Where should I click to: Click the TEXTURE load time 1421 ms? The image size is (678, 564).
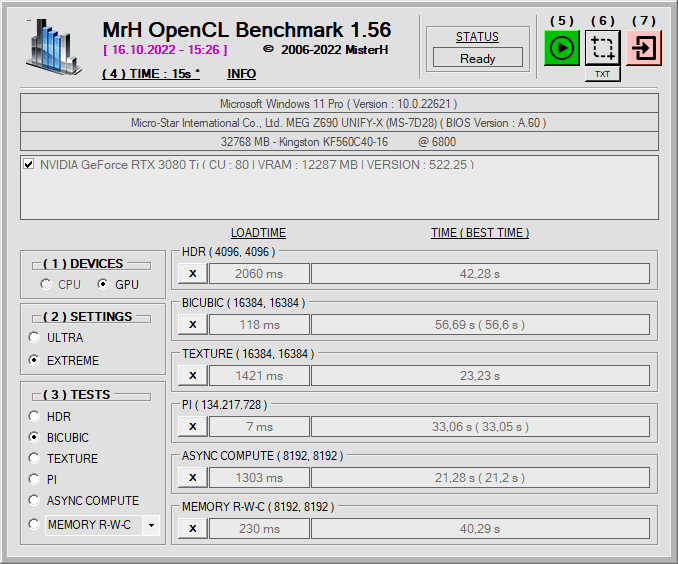(x=259, y=375)
